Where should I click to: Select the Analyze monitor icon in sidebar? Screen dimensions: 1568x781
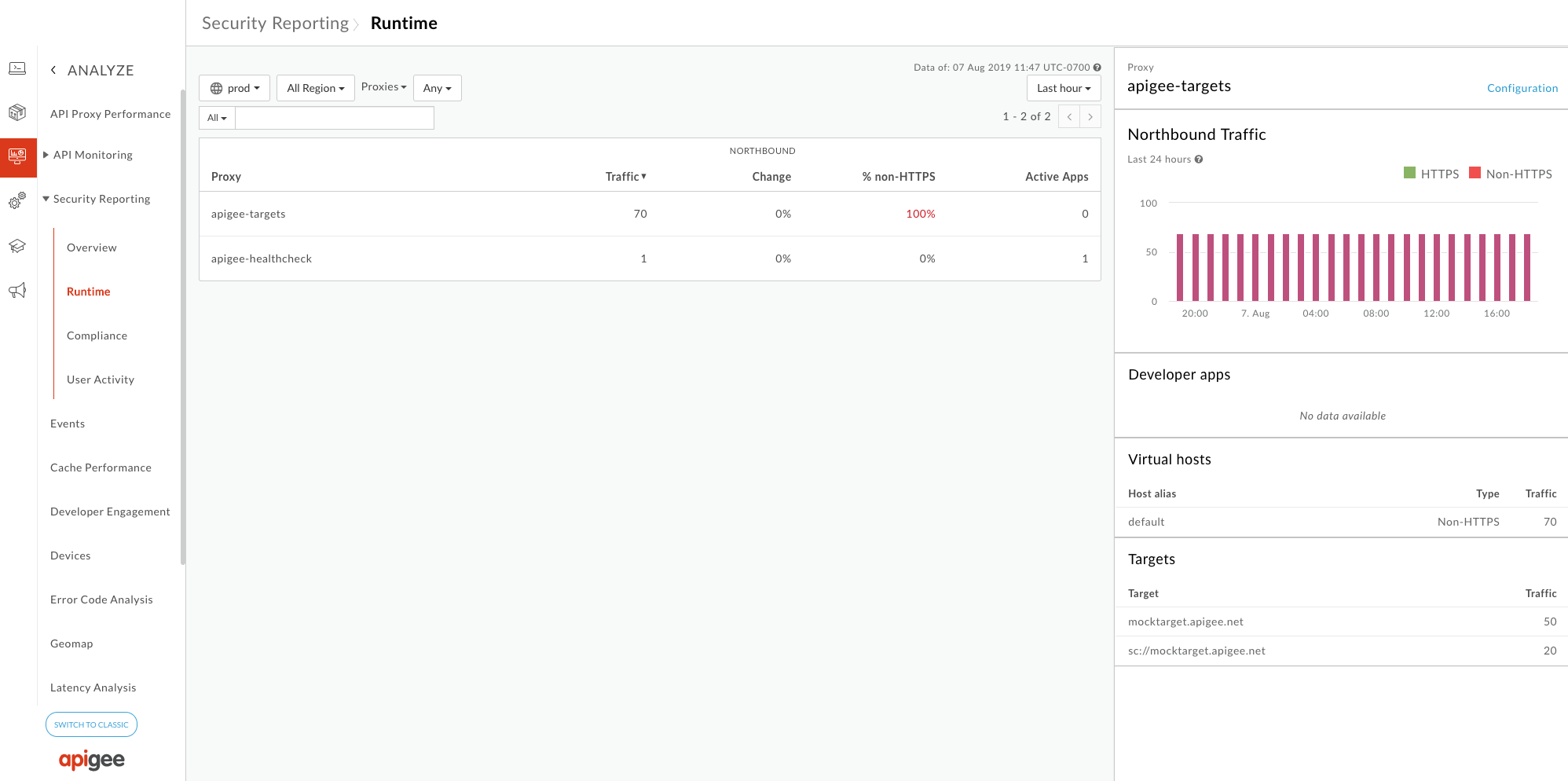click(17, 157)
